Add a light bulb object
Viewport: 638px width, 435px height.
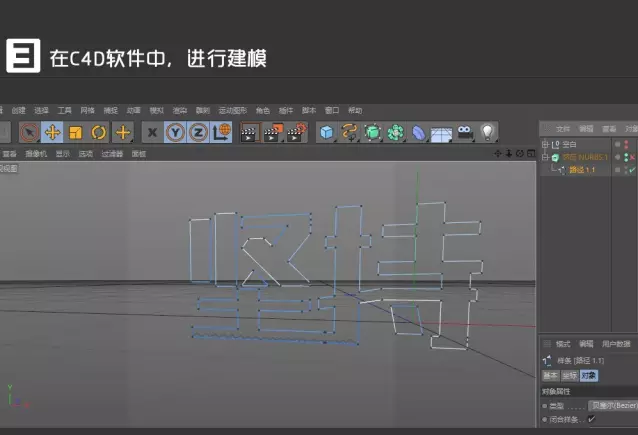coord(487,132)
